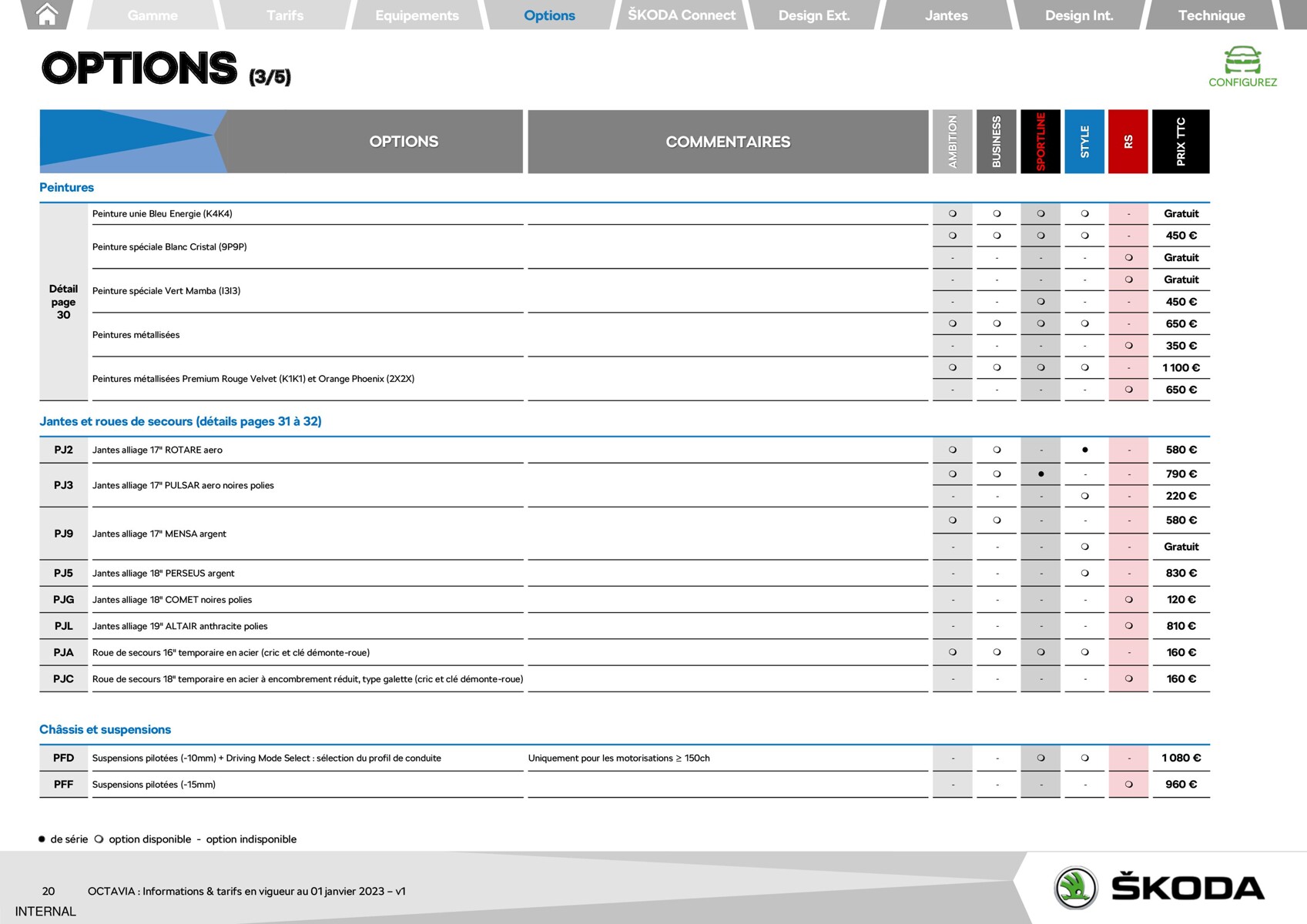This screenshot has height=924, width=1307.
Task: Click the PJ9 option code
Action: click(63, 534)
